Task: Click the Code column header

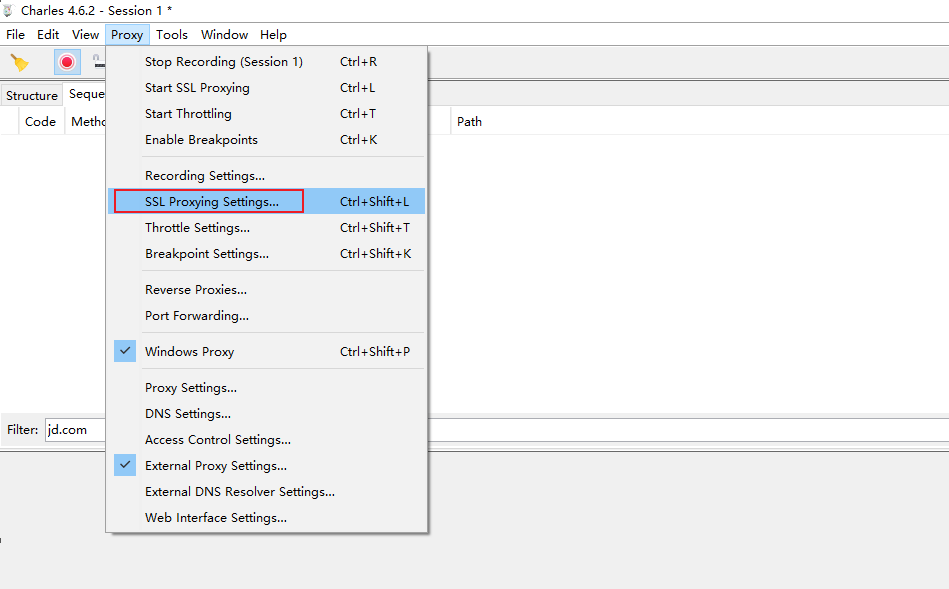Action: [40, 122]
